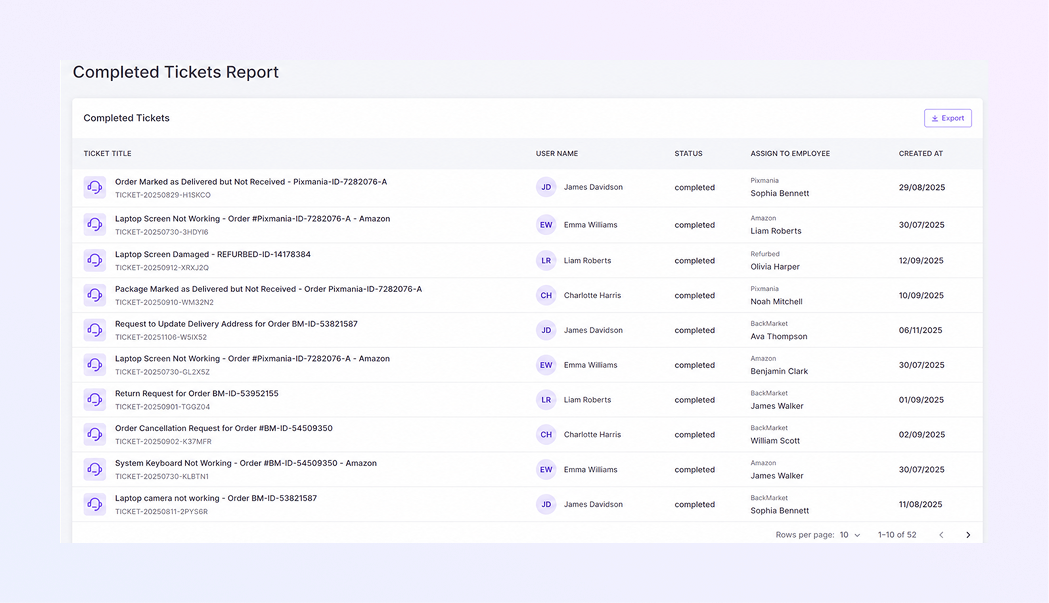Click created date 11/08/2025
The height and width of the screenshot is (603, 1049).
tap(921, 504)
